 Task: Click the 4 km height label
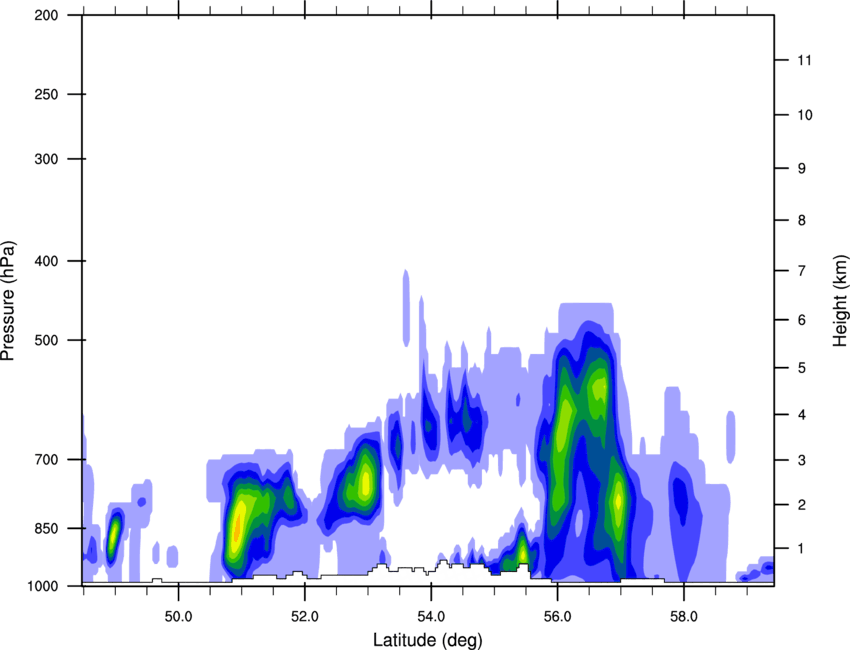(x=802, y=415)
